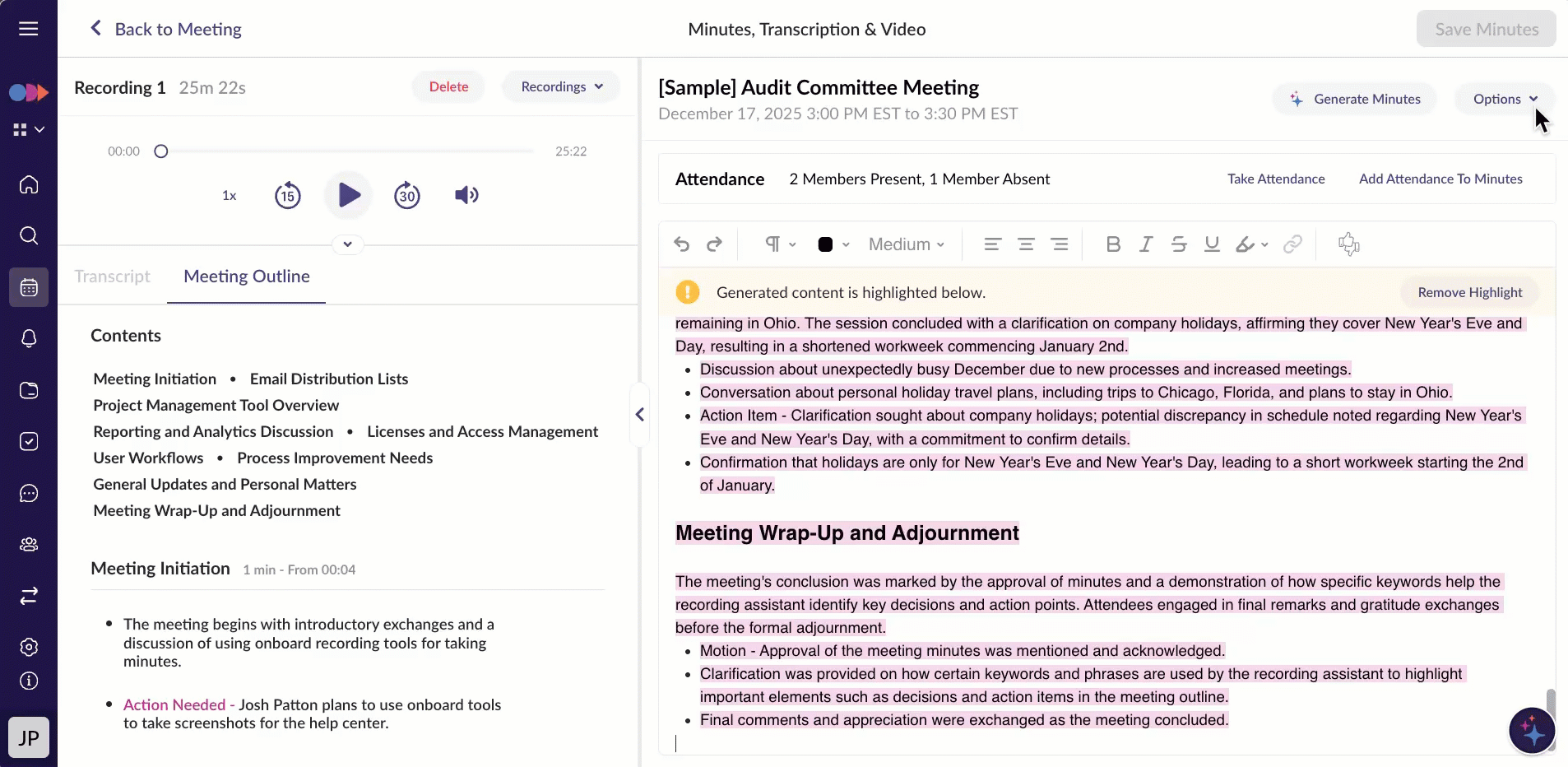Click the recording progress slider handle
This screenshot has width=1568, height=767.
coord(161,151)
